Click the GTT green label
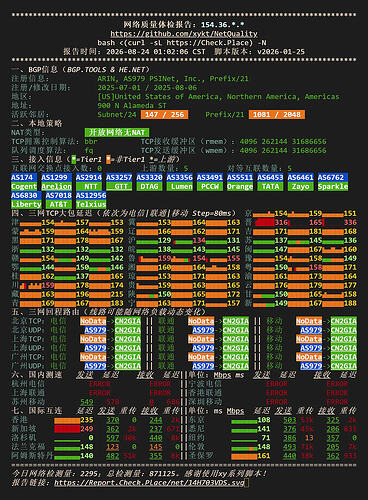The height and width of the screenshot is (500, 368). pos(119,186)
